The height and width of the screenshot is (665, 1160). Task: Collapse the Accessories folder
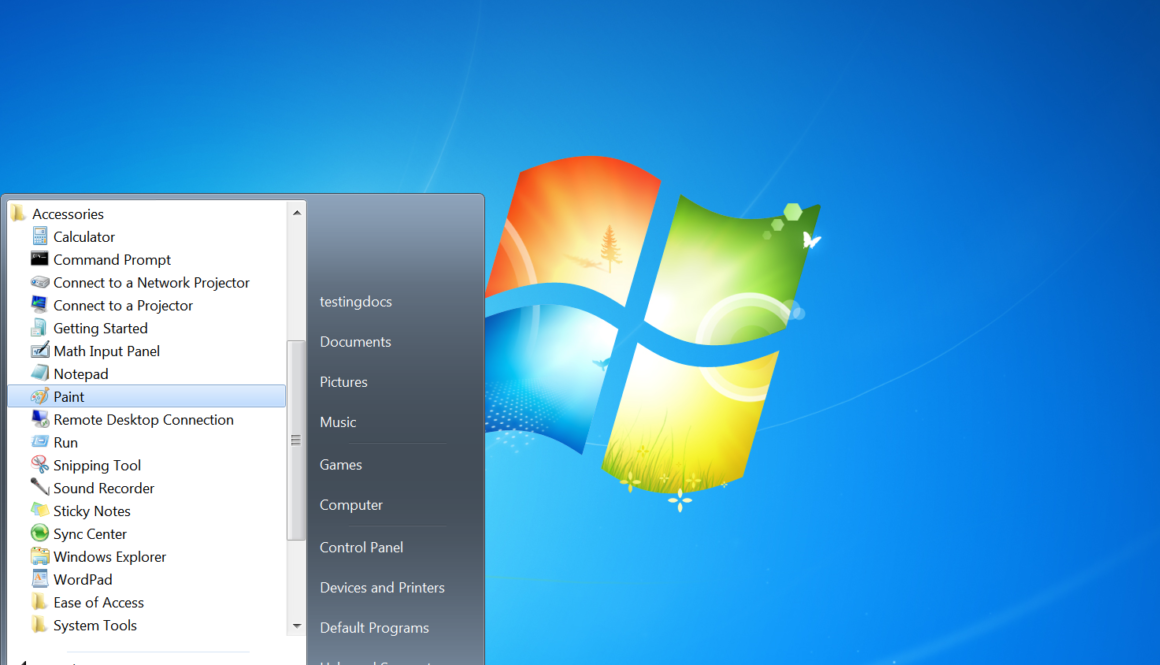pos(70,213)
